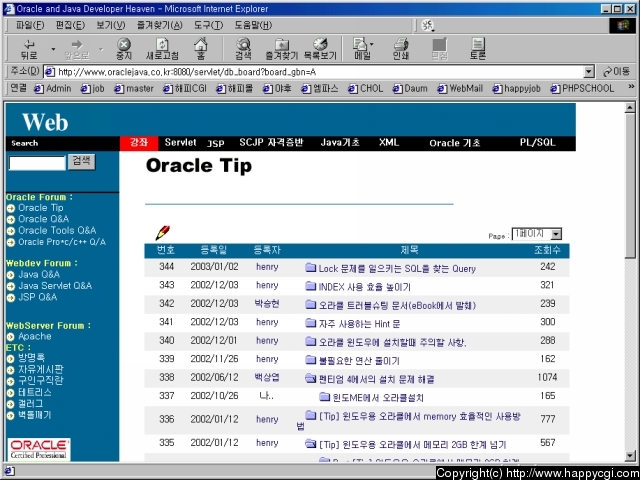
Task: Open the PHPSCHOOL links bookmark
Action: [x=582, y=89]
